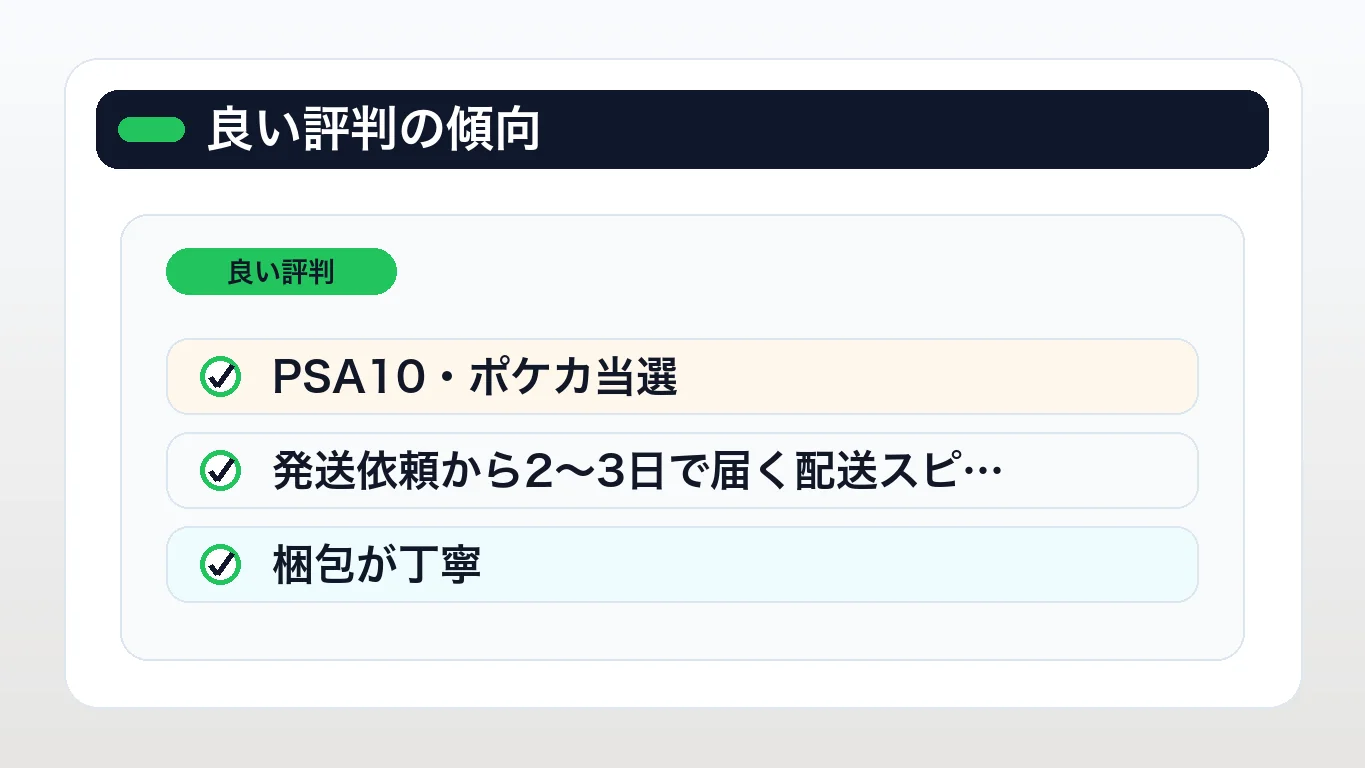The image size is (1365, 768).
Task: Click the 良い評判の傾向 header title
Action: click(374, 130)
